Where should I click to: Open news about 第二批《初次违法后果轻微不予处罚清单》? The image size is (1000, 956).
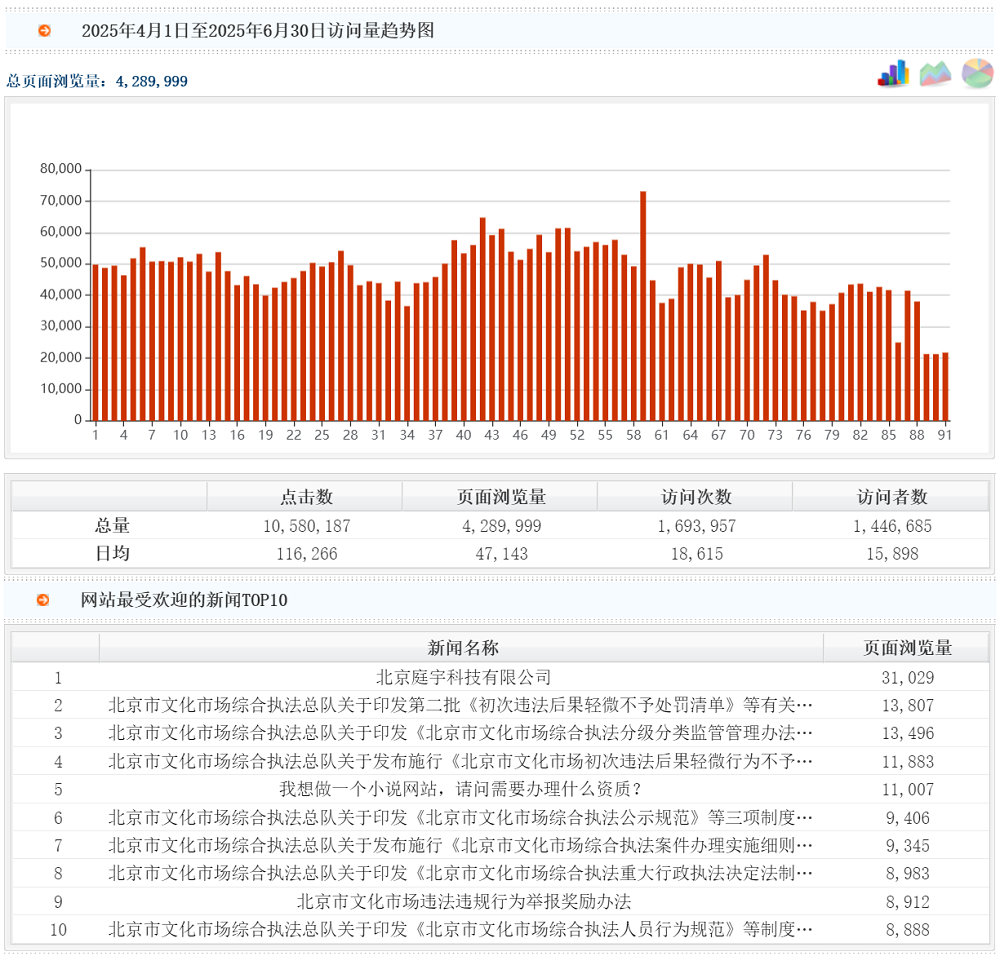pyautogui.click(x=460, y=705)
